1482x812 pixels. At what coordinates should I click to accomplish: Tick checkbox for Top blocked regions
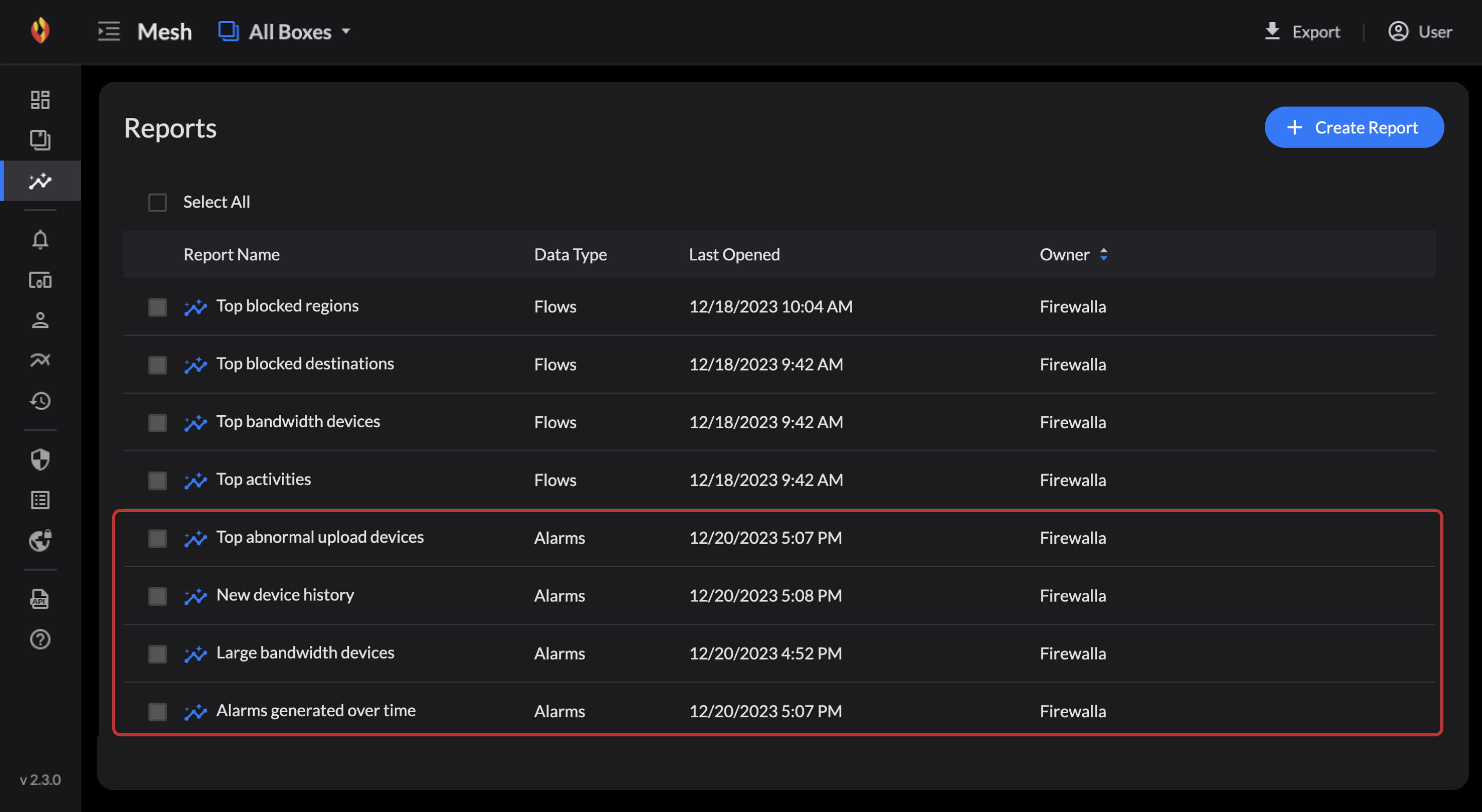157,307
